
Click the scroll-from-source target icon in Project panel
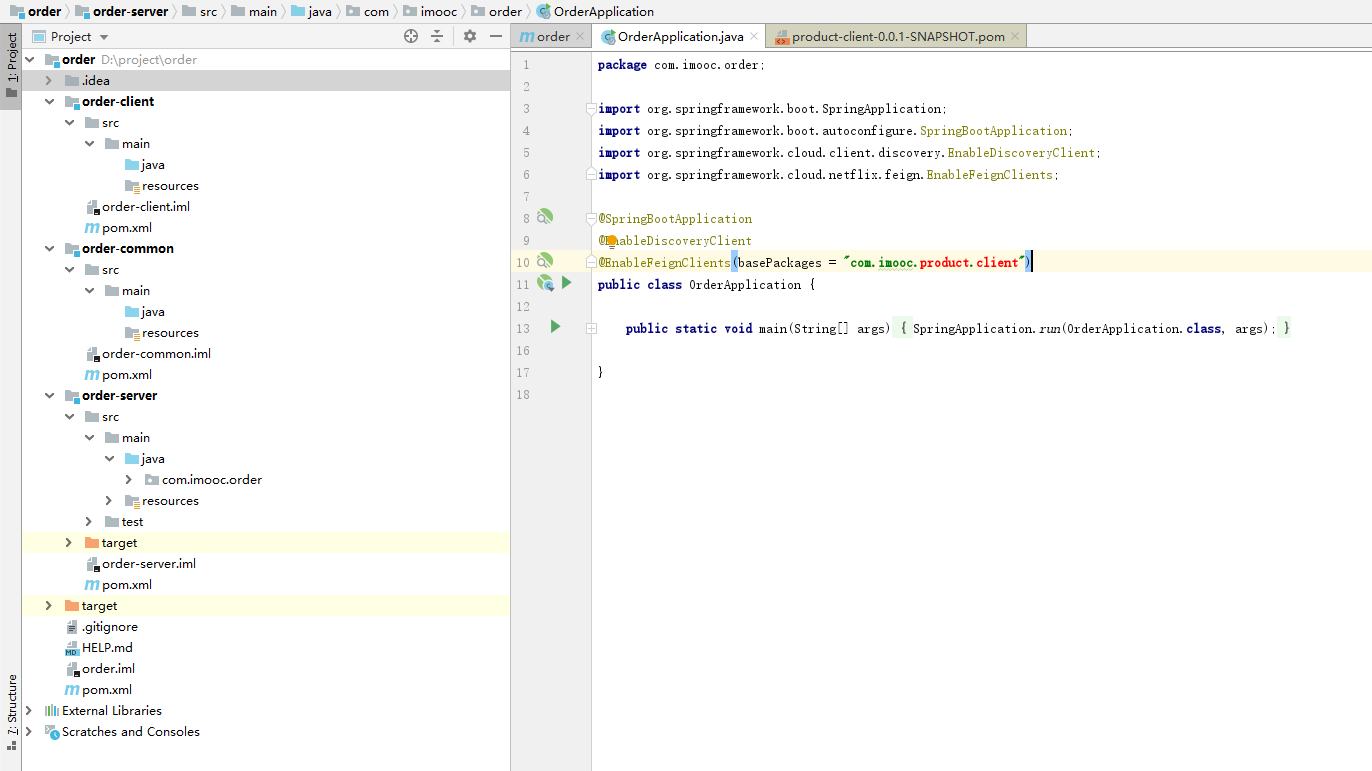[411, 36]
